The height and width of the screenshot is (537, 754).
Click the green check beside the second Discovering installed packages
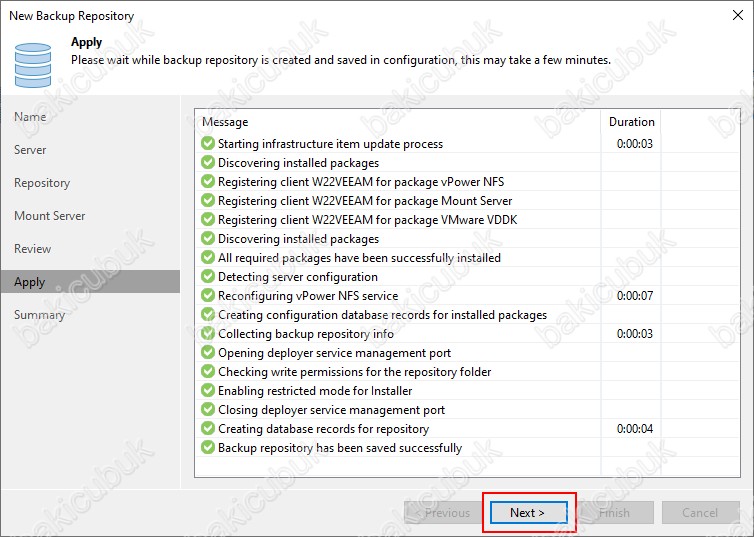coord(208,238)
